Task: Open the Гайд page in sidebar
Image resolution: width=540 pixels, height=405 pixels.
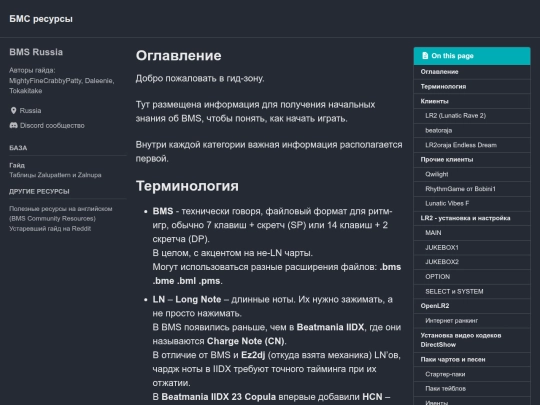Action: (17, 165)
